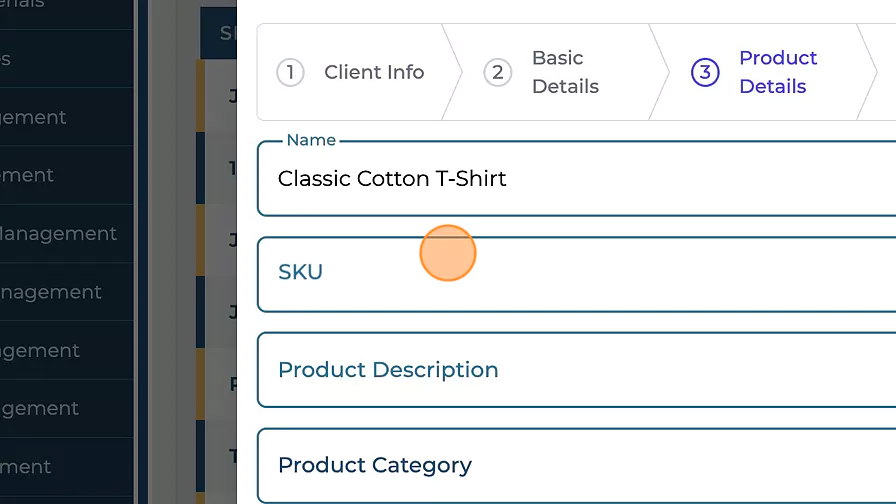Click the step 3 number circle
896x504 pixels.
click(x=705, y=72)
